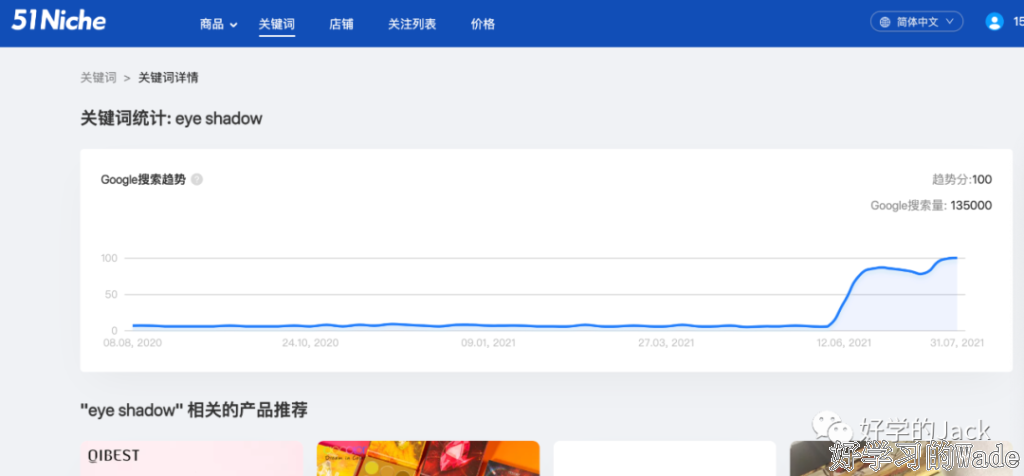The width and height of the screenshot is (1024, 476).
Task: Open the 简体中文 language selector
Action: [x=916, y=22]
